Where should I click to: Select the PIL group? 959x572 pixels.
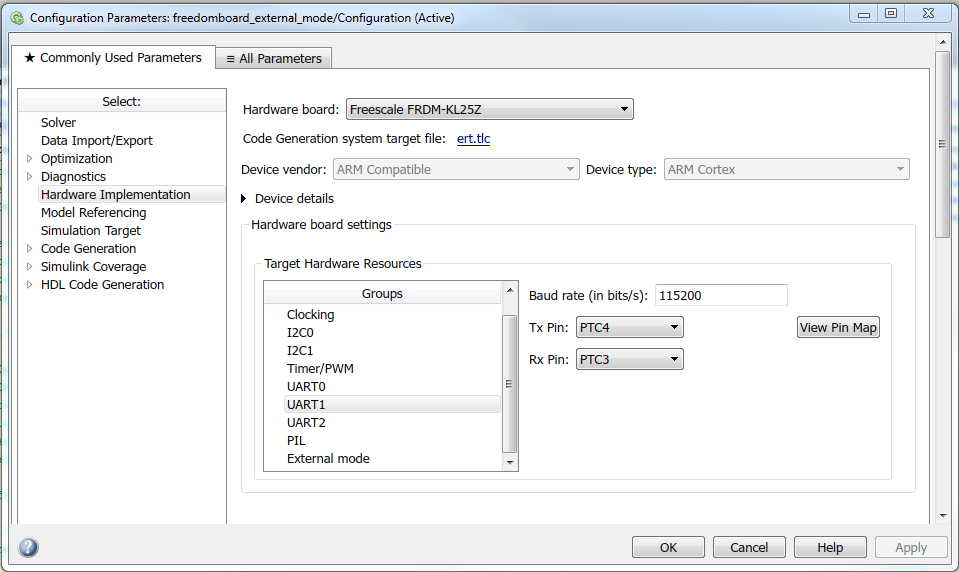coord(296,440)
